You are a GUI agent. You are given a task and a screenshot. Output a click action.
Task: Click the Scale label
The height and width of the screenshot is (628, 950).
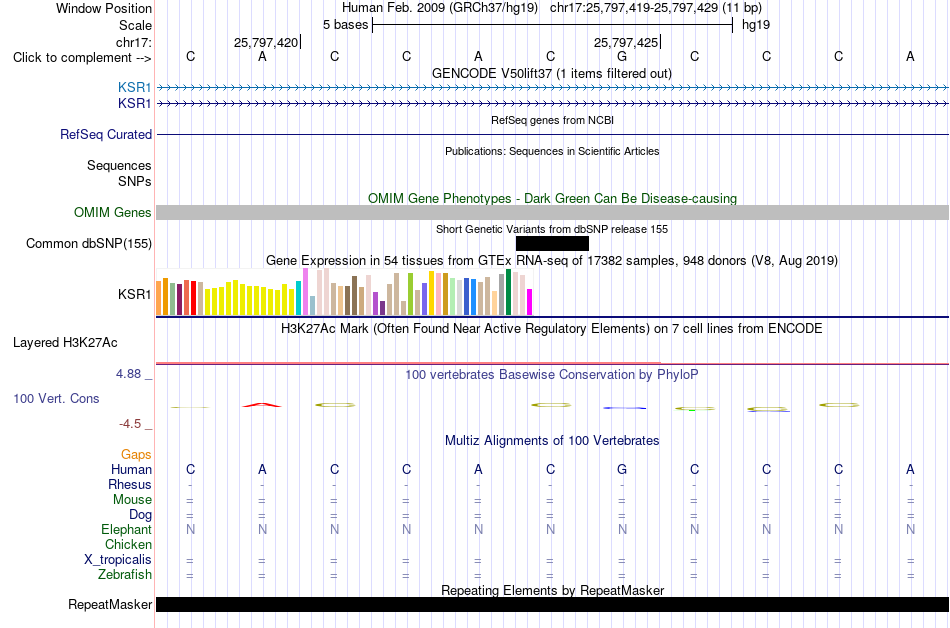(135, 25)
